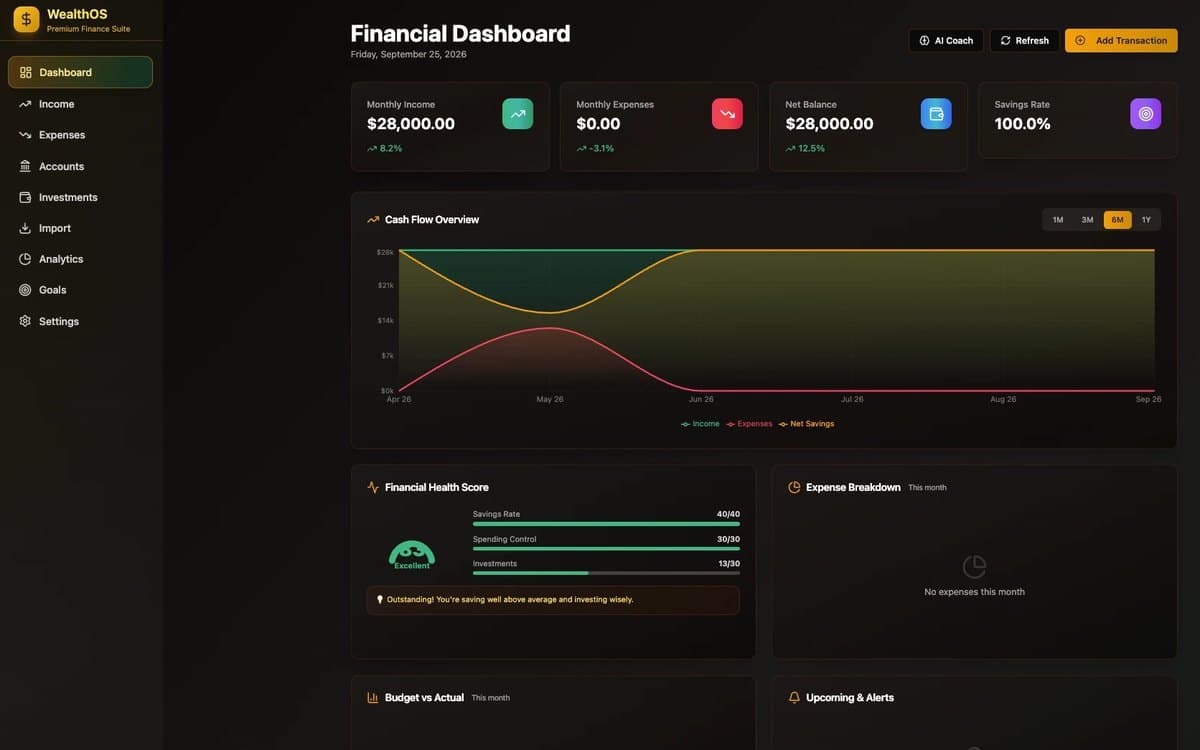Viewport: 1200px width, 750px height.
Task: Click the 100.0% Savings Rate value
Action: coord(1022,124)
